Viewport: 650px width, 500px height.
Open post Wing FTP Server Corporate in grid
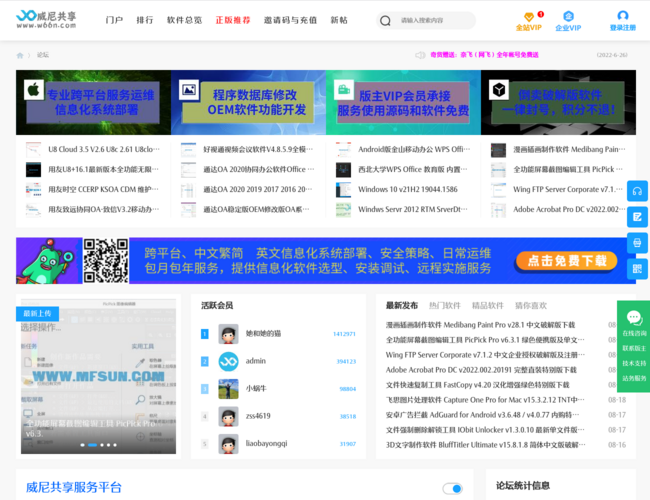click(568, 189)
